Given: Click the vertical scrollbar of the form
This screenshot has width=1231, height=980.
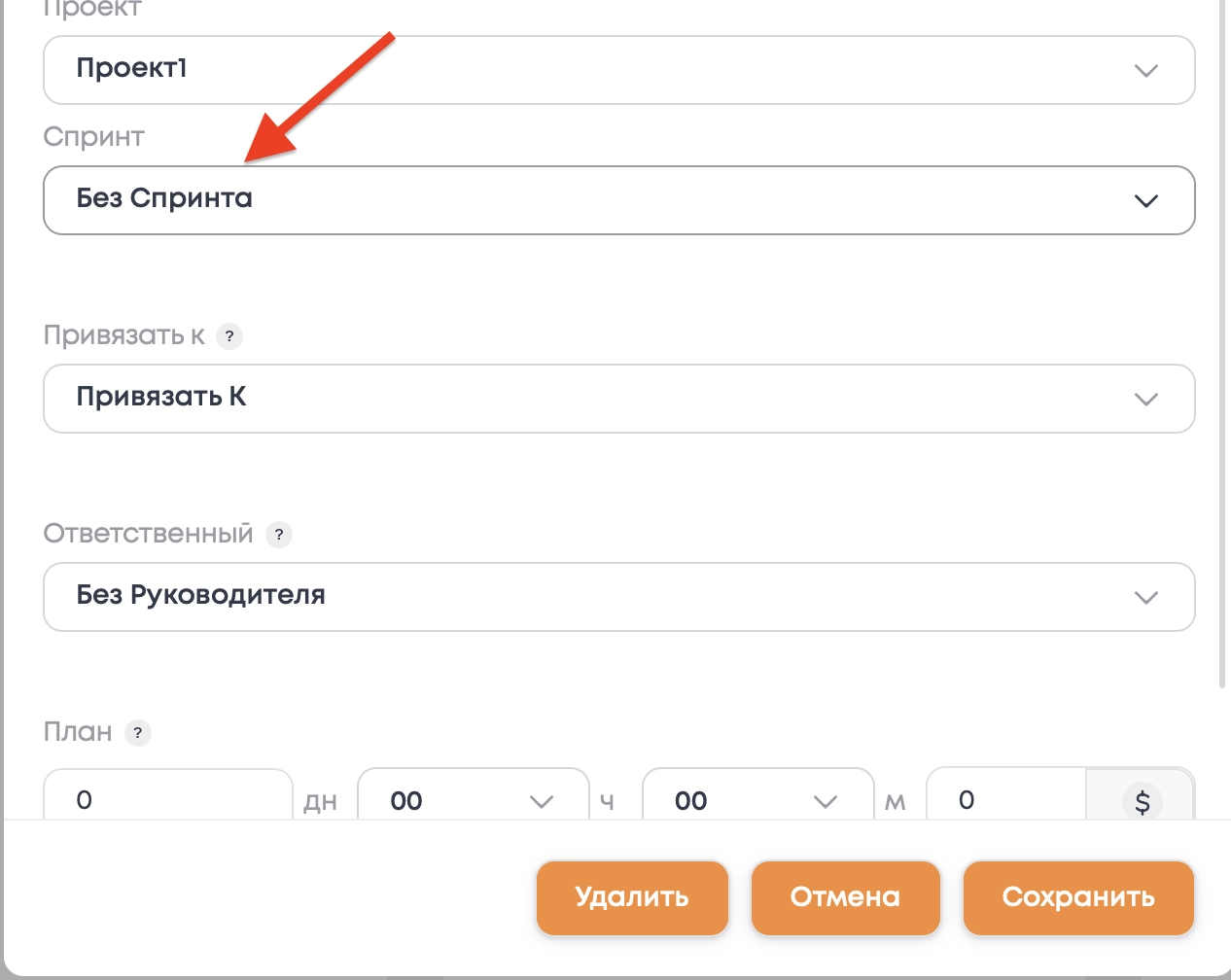Looking at the screenshot, I should [1222, 340].
